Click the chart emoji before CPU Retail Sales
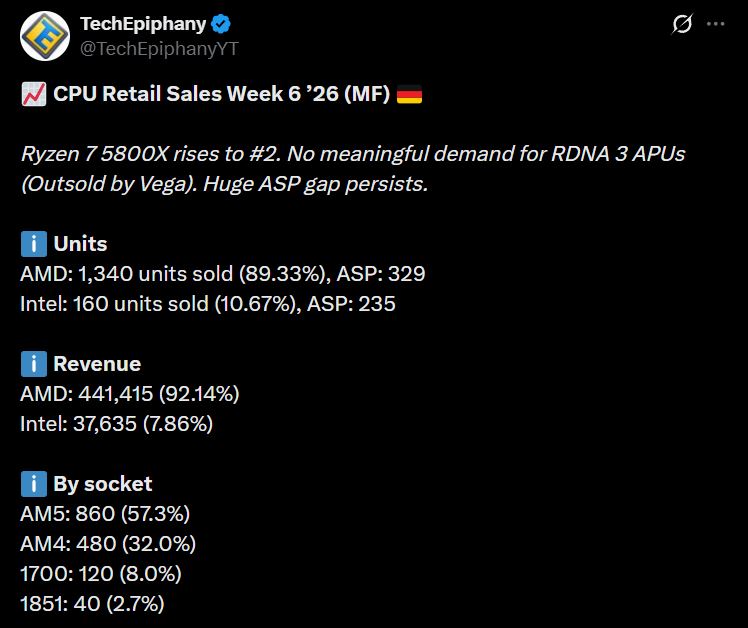This screenshot has height=628, width=748. pyautogui.click(x=33, y=95)
